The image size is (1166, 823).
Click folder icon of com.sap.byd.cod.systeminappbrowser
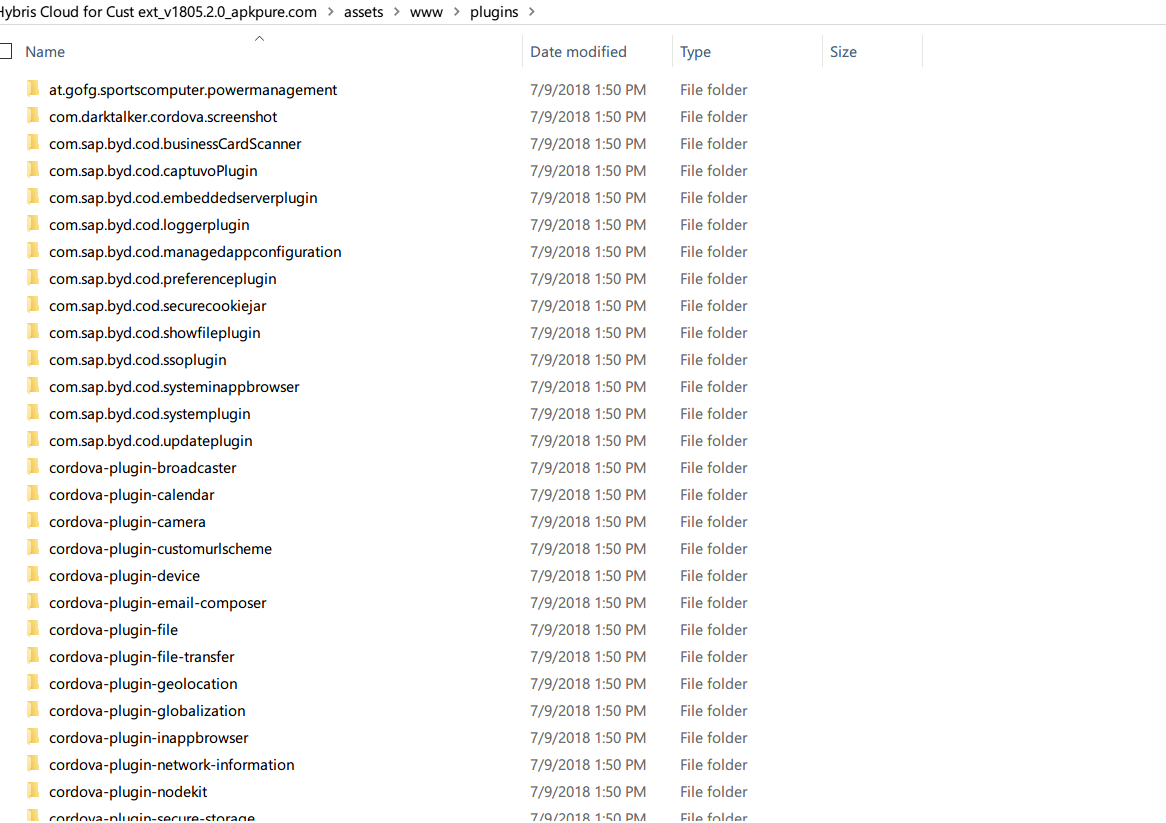tap(33, 386)
